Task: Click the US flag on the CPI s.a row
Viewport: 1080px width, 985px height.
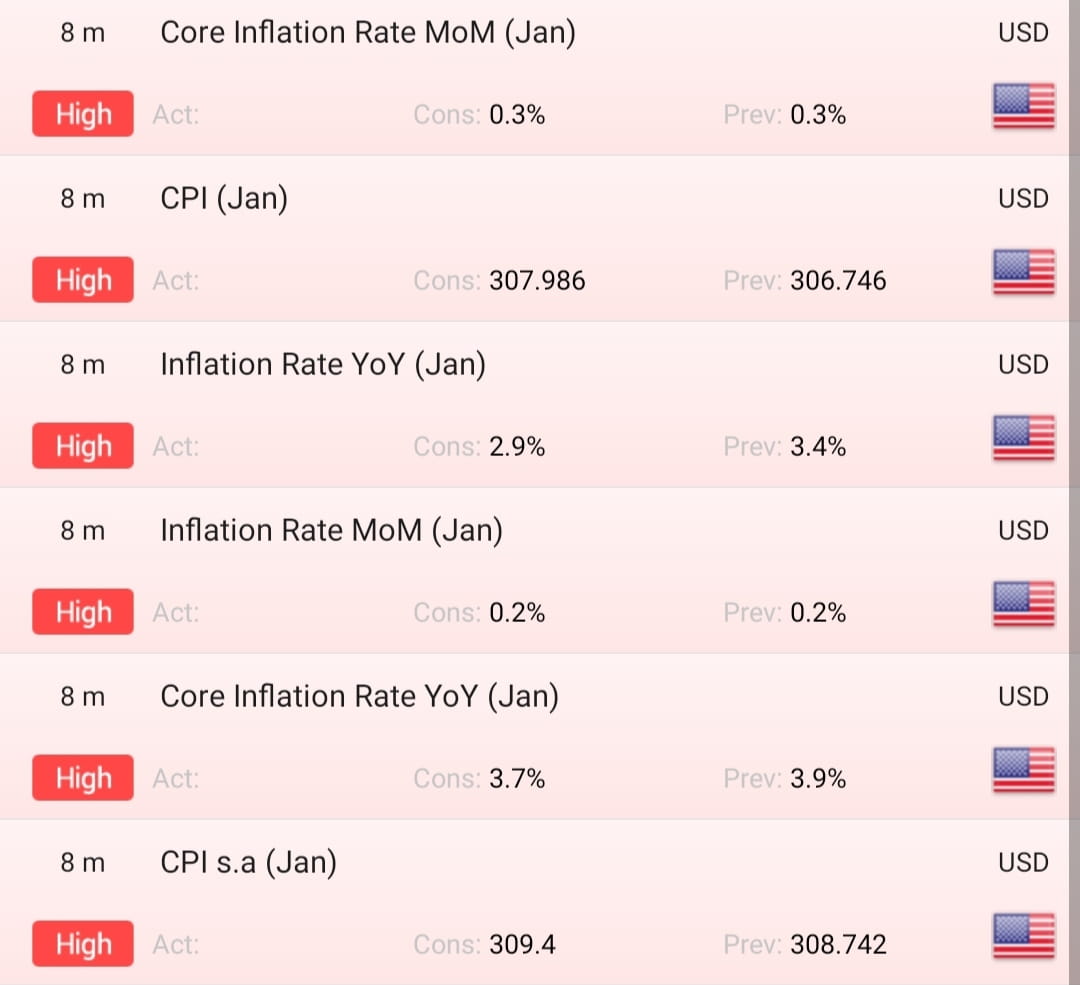Action: click(1022, 936)
